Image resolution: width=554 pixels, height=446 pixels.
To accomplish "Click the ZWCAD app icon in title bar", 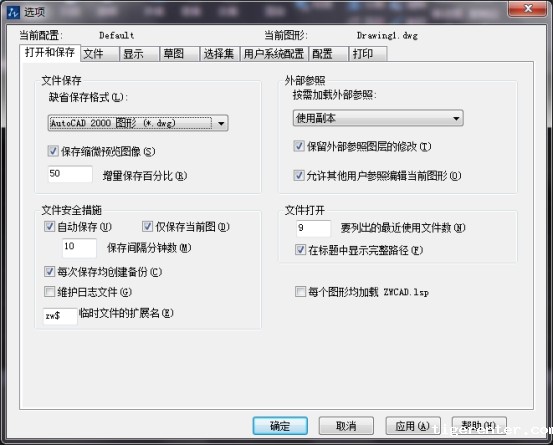I will pyautogui.click(x=14, y=12).
